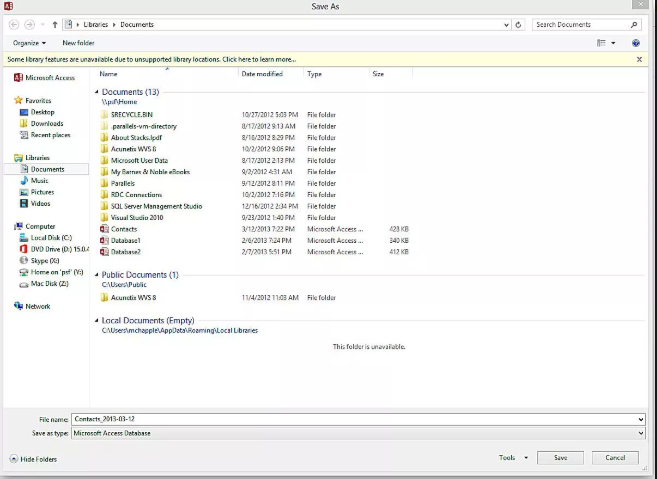Open the Organize dropdown menu
The image size is (657, 479).
coord(29,43)
